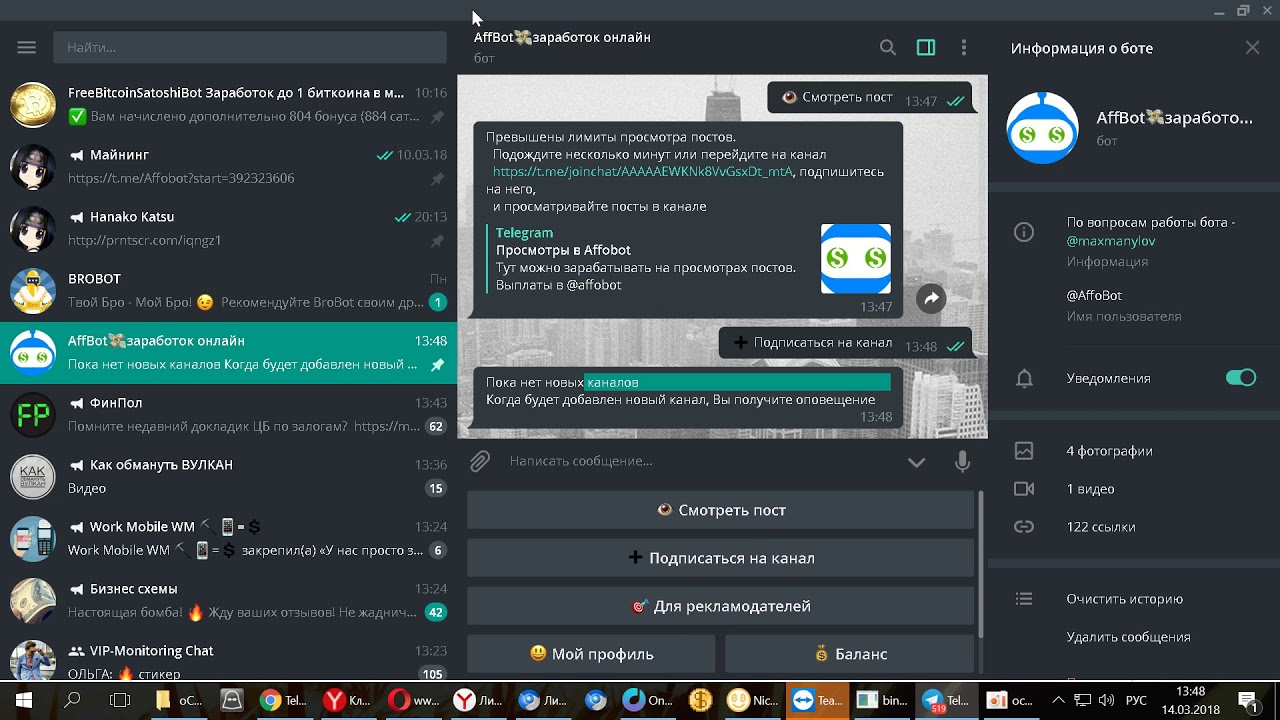Click the AffBot chat header title

[562, 37]
